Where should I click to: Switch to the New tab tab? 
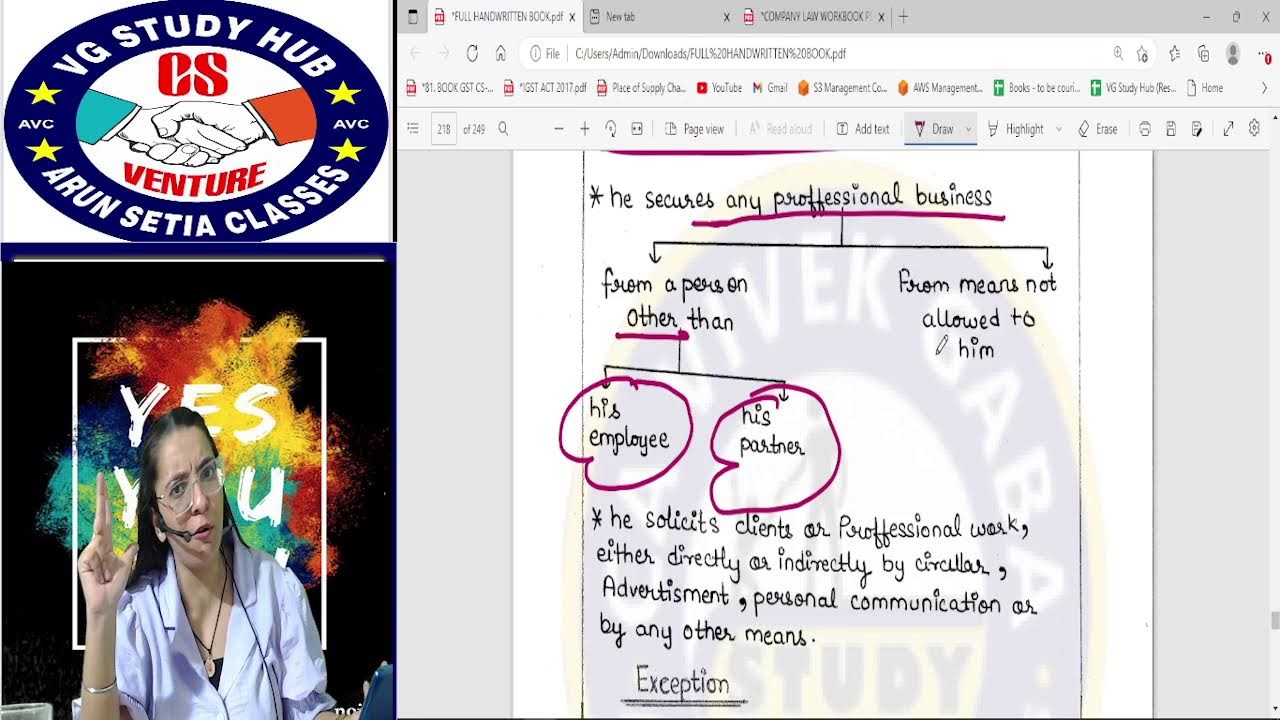(659, 17)
